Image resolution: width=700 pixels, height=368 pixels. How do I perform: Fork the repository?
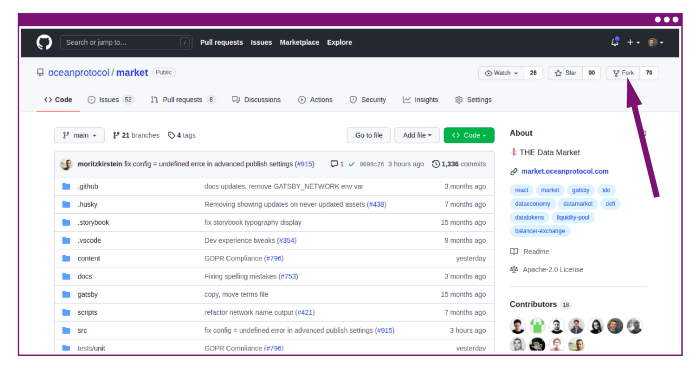coord(623,73)
